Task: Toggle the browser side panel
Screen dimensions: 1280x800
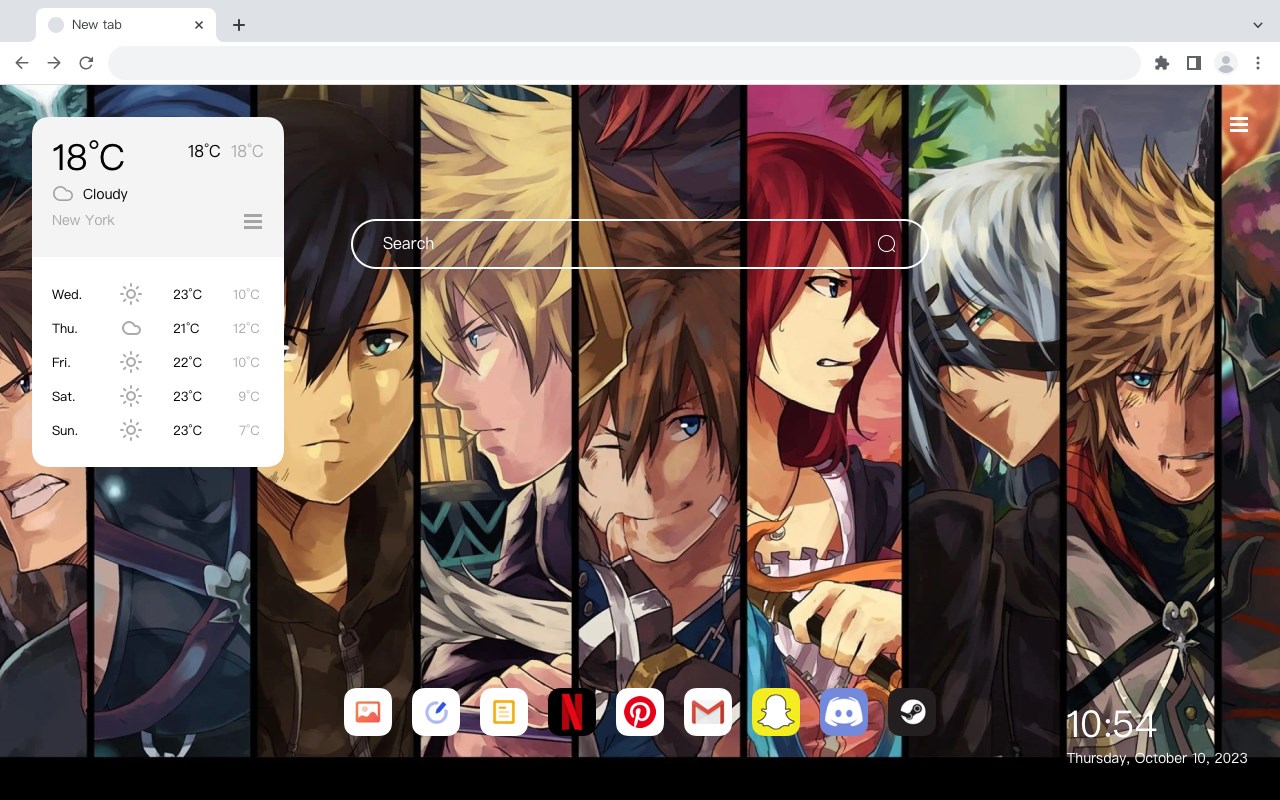Action: pyautogui.click(x=1194, y=63)
